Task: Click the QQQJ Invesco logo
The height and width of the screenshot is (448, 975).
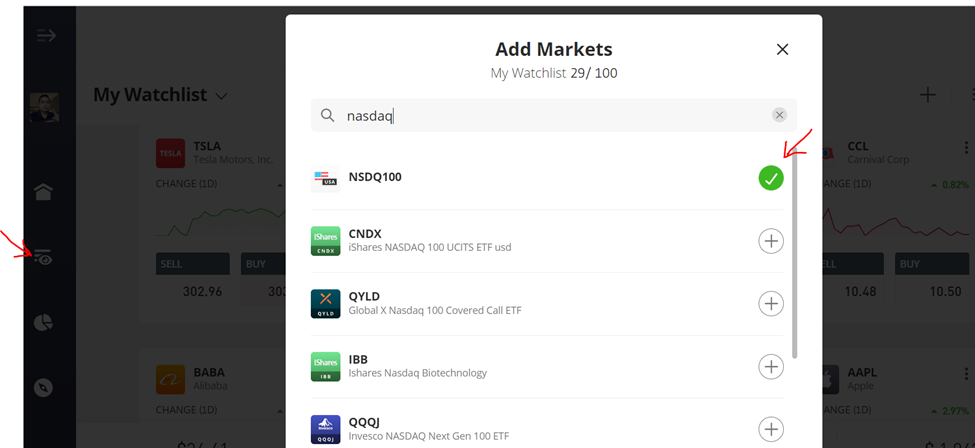Action: click(x=325, y=429)
